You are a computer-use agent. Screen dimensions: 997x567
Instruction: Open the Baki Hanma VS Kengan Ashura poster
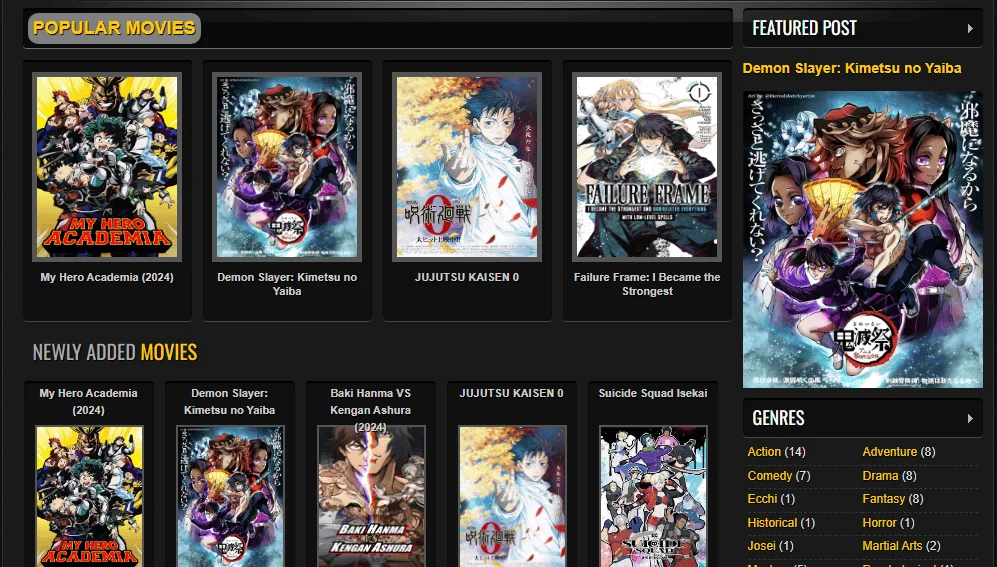[371, 496]
